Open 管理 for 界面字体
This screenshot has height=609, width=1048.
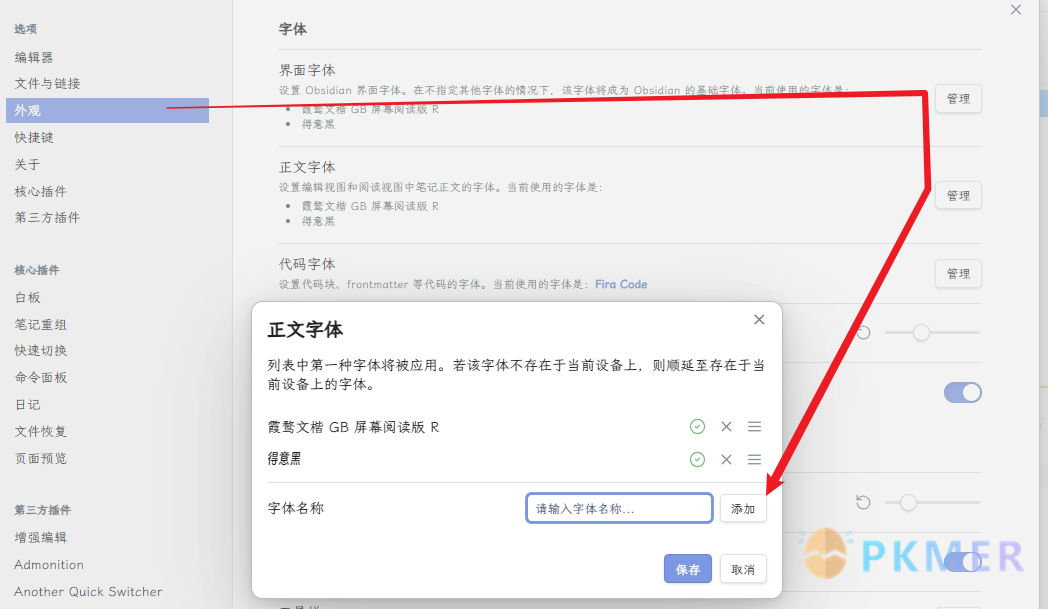click(958, 99)
